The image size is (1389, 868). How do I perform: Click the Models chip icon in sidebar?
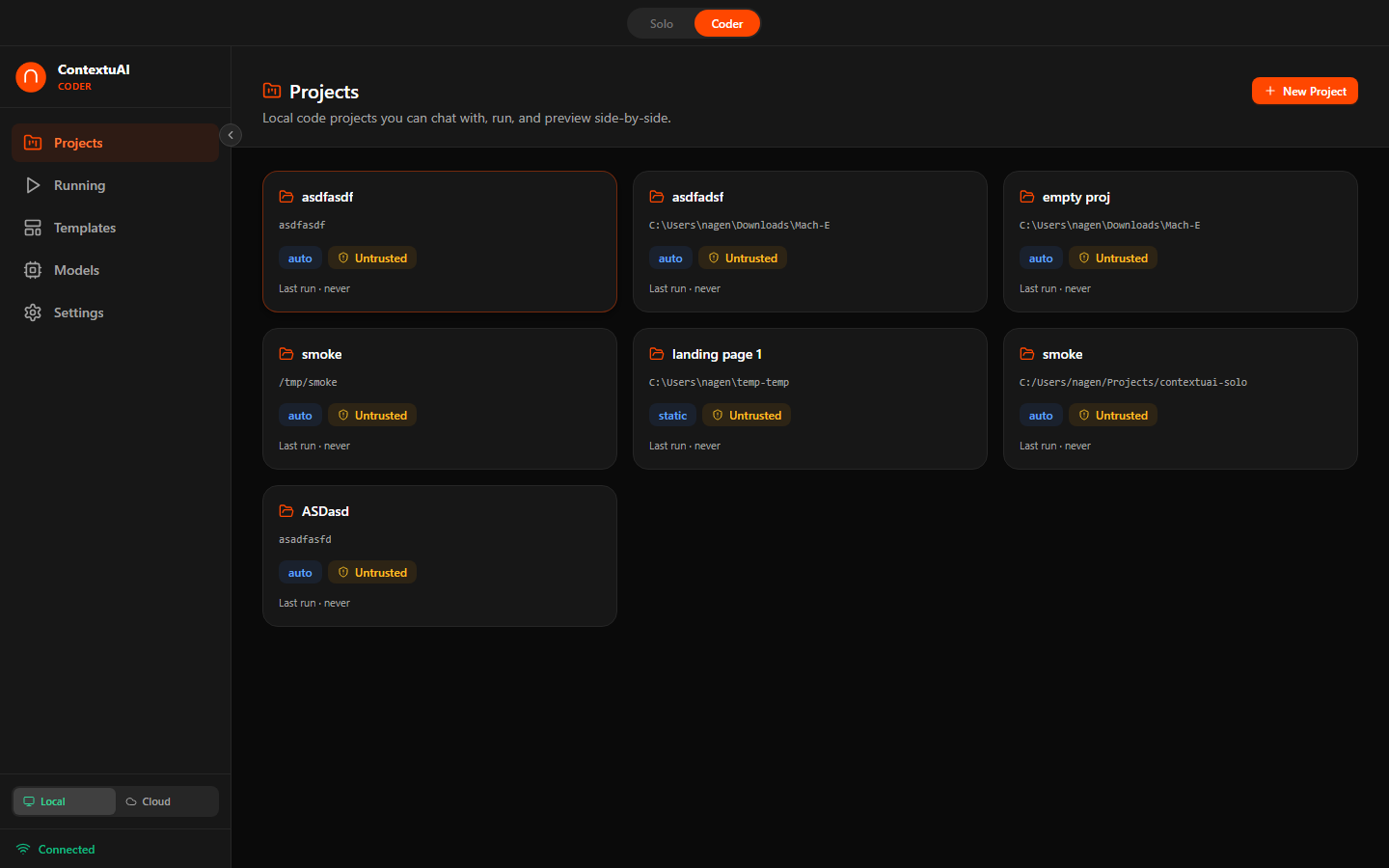click(33, 270)
